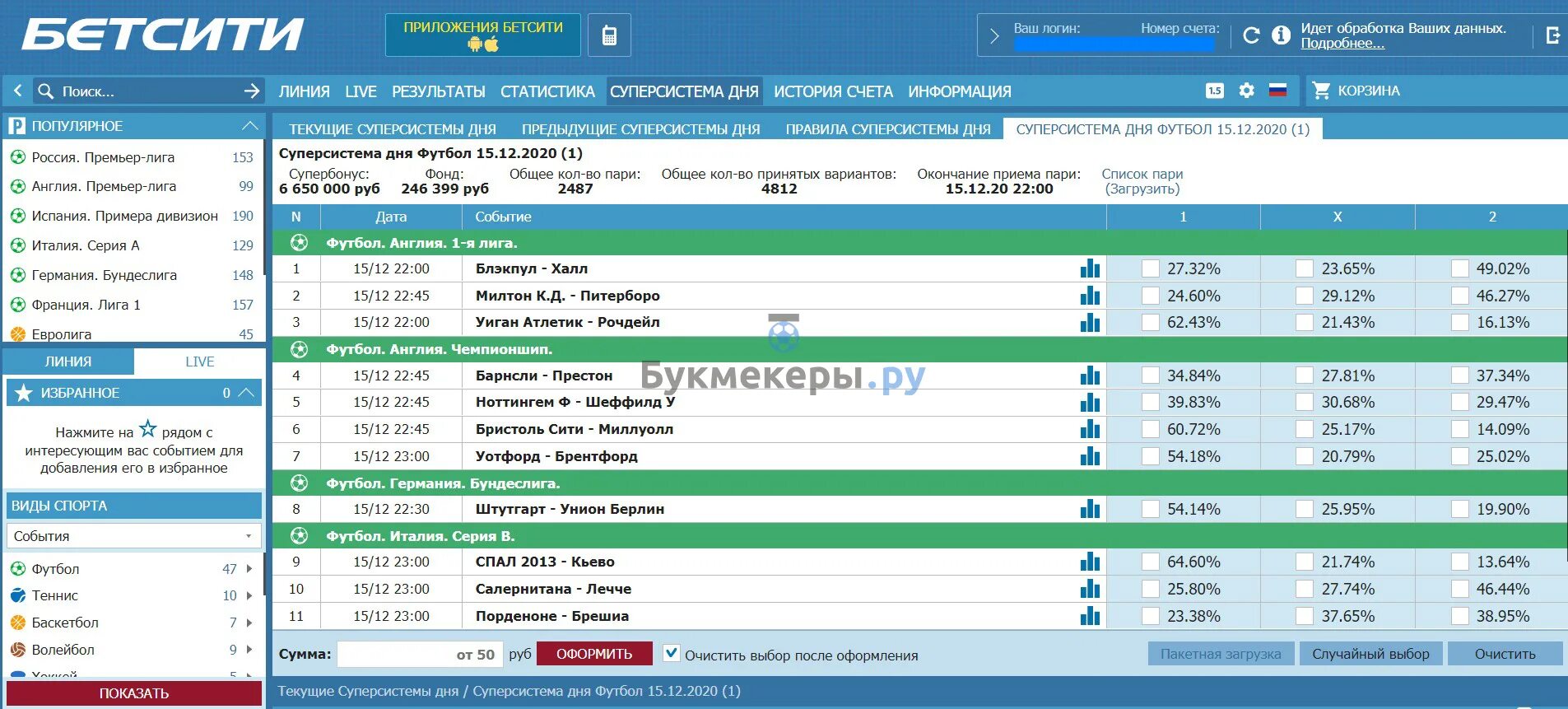Click football icon of Англия. 1-я лига header
The height and width of the screenshot is (709, 1568).
299,243
